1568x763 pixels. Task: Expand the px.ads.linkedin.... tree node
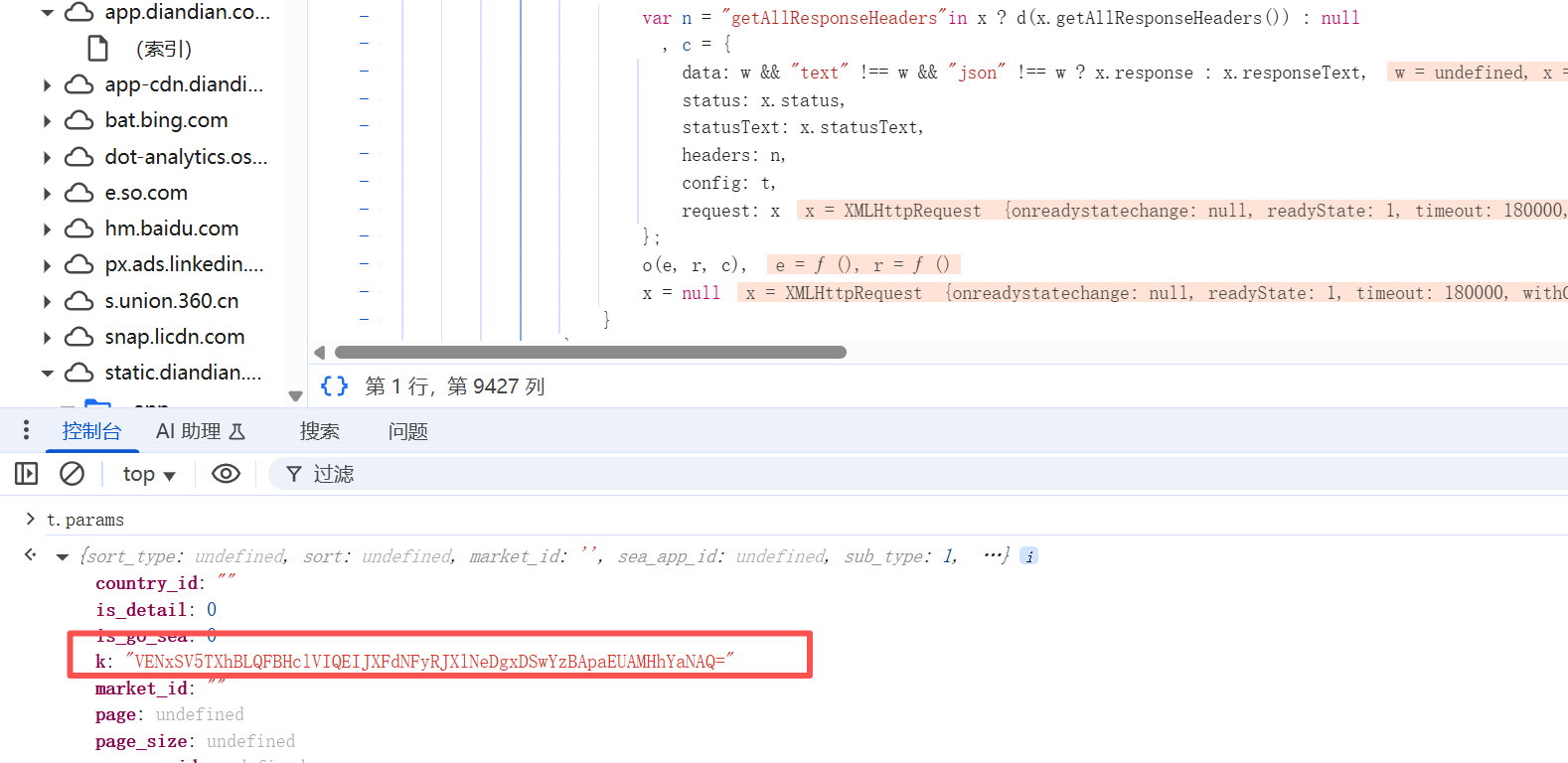(x=47, y=265)
